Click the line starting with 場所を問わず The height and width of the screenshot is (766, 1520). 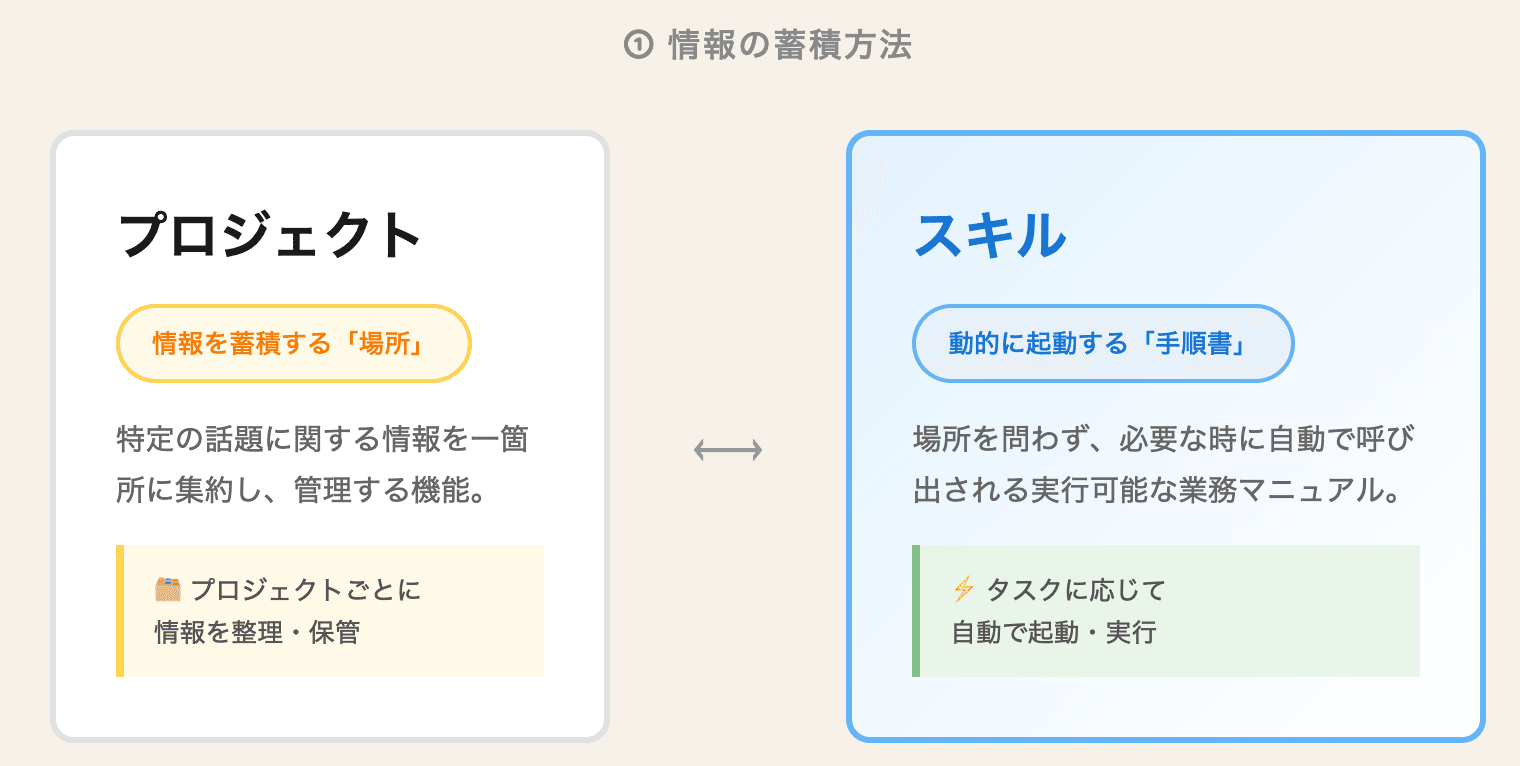1165,439
